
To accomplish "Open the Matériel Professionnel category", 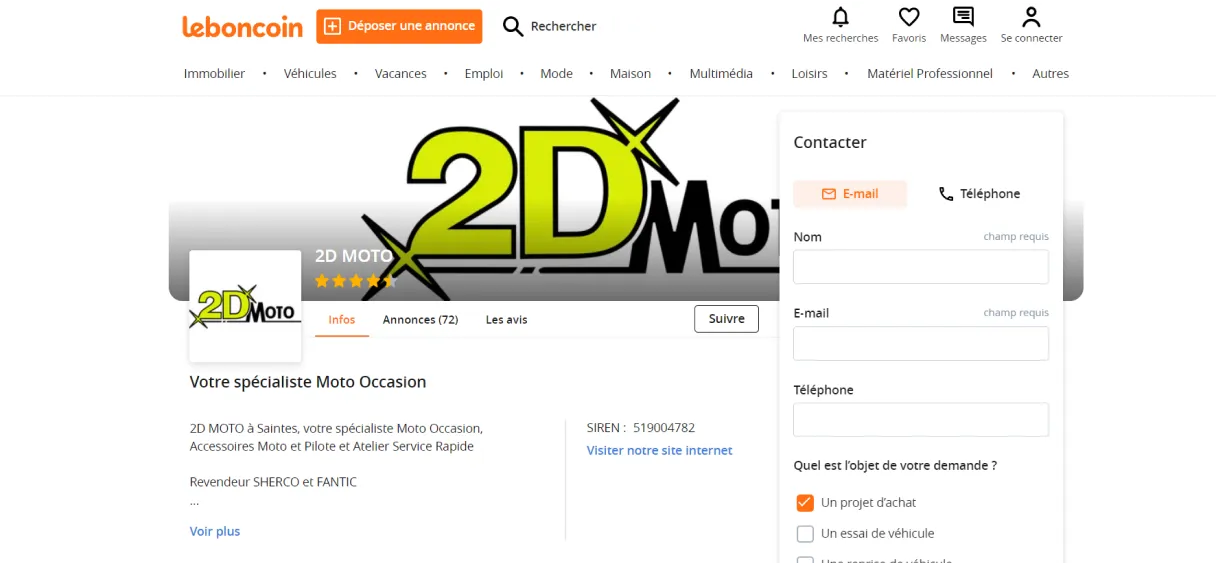I will [x=930, y=73].
